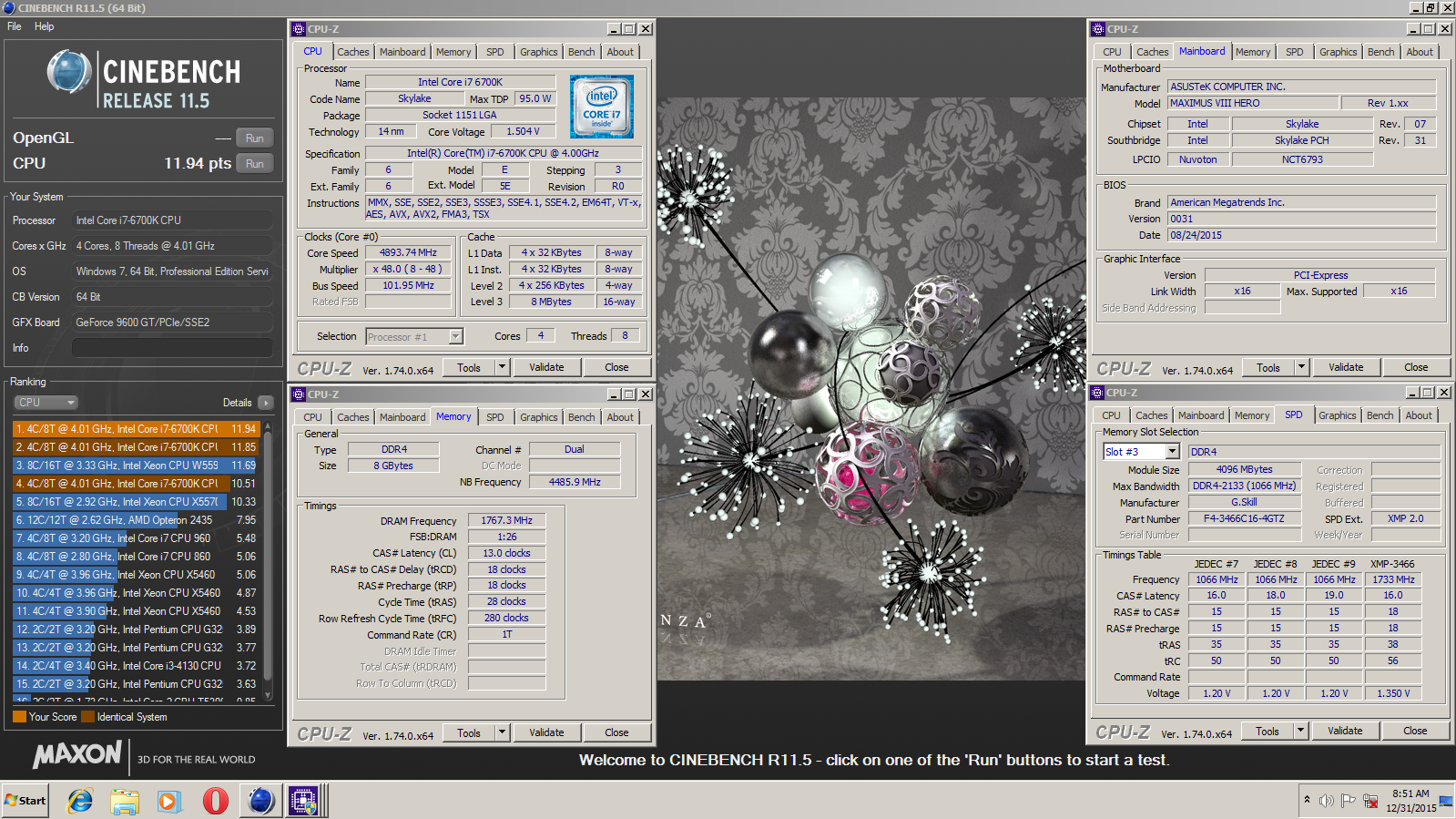Select ranking entry AMD Opteron 2435
This screenshot has width=1456, height=819.
(137, 520)
